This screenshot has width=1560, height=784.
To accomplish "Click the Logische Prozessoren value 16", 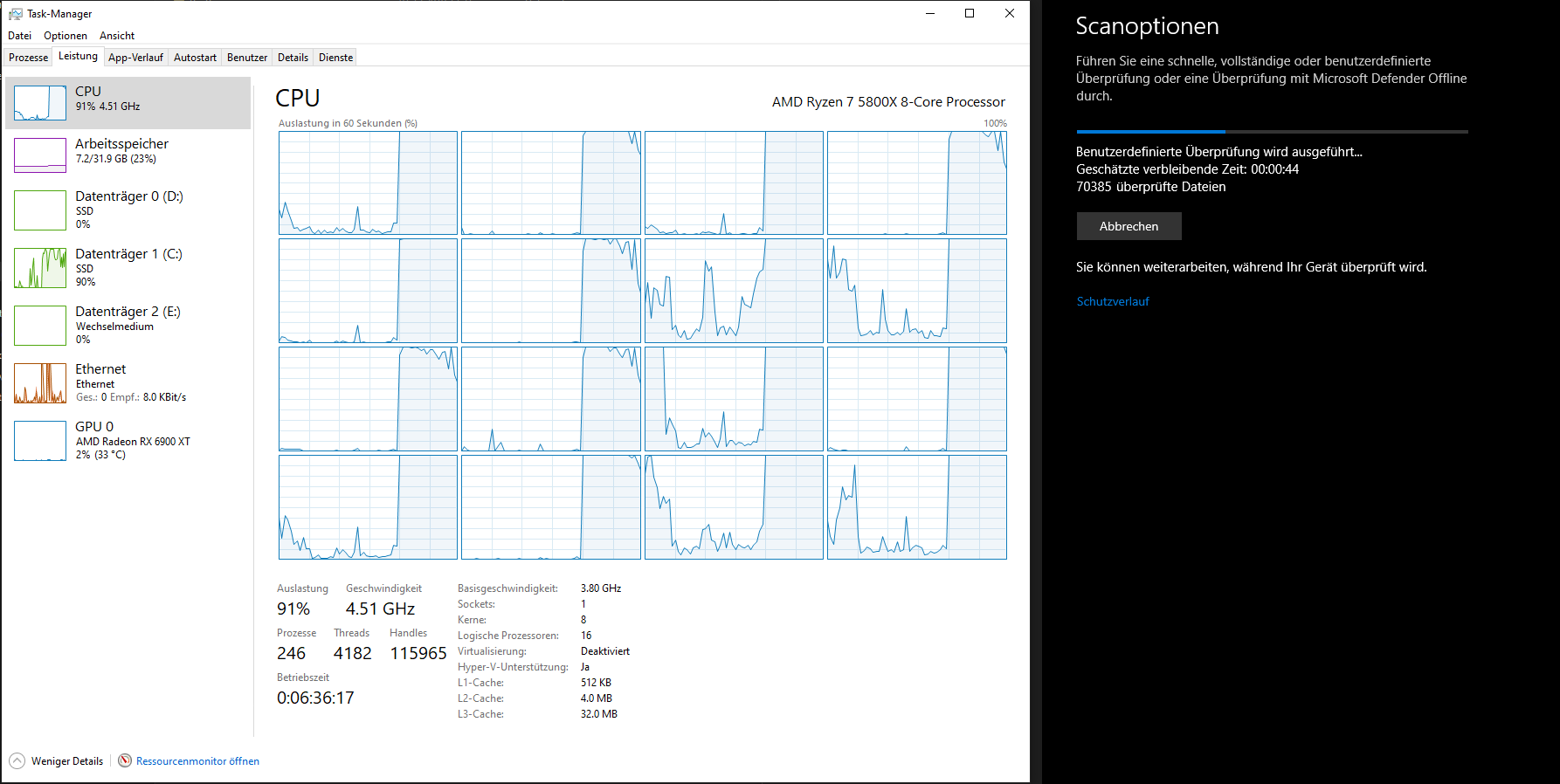I will [x=586, y=636].
